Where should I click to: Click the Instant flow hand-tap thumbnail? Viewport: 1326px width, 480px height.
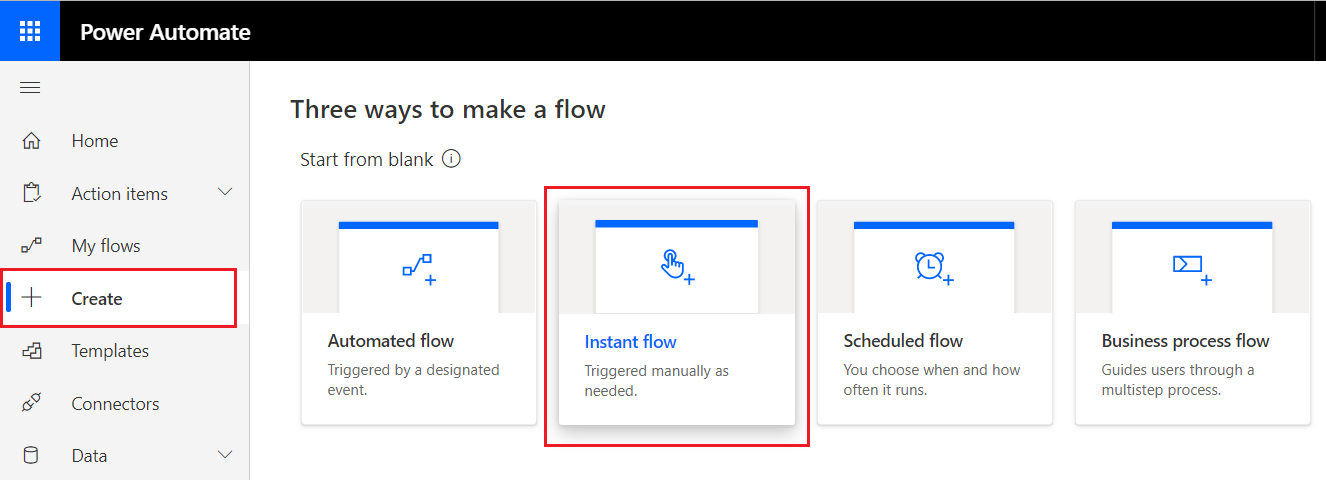tap(676, 267)
